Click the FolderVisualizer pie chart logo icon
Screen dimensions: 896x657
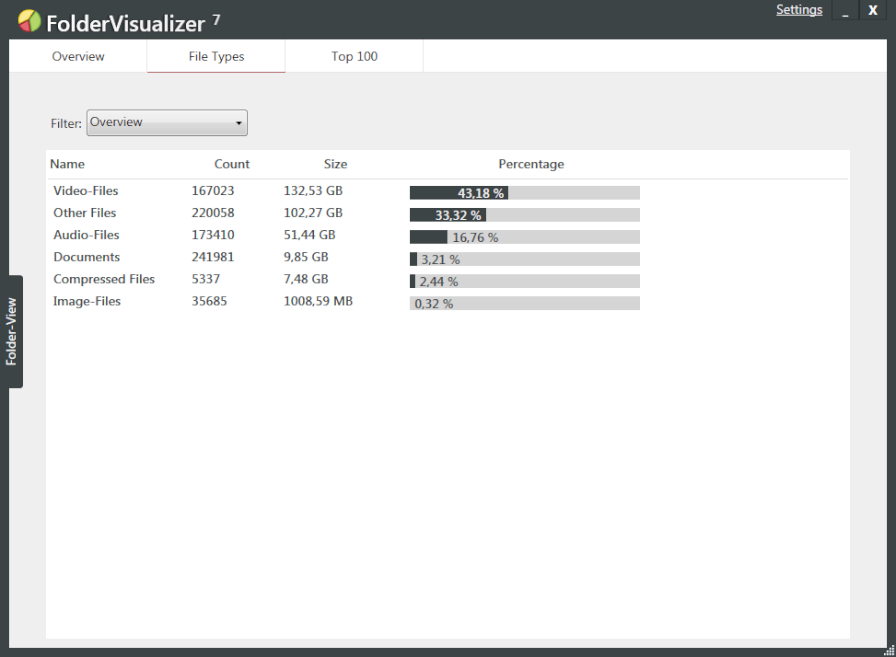point(27,18)
